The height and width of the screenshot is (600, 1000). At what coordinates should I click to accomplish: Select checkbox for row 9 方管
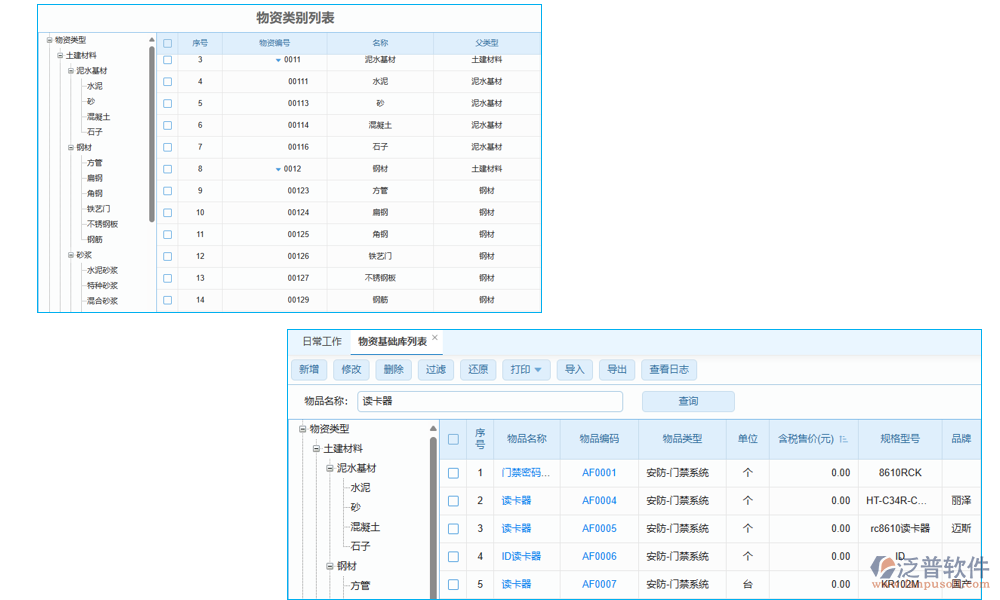(x=167, y=191)
